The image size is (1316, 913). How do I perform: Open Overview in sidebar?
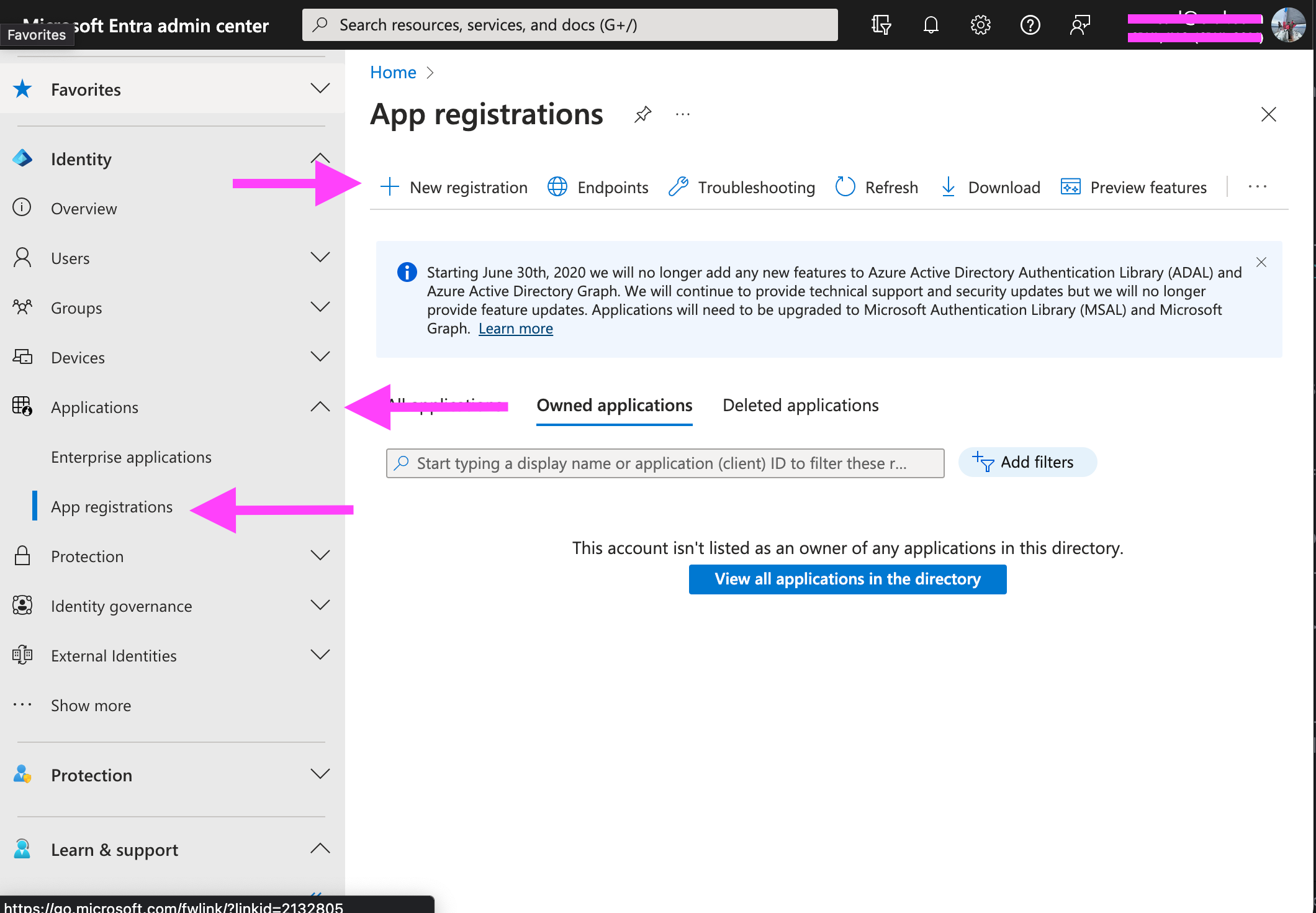pyautogui.click(x=84, y=209)
